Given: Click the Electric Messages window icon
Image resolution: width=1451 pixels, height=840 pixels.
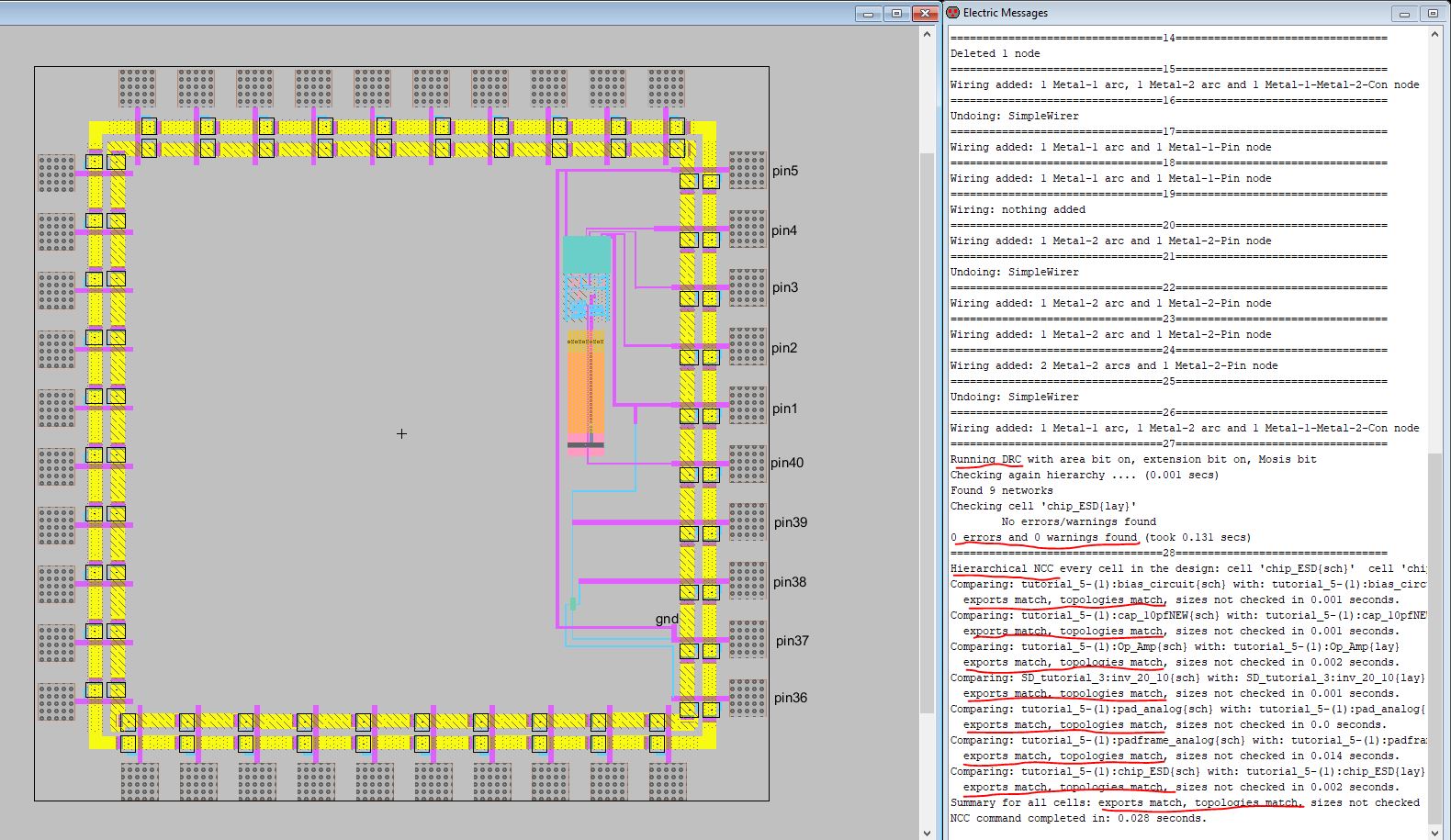Looking at the screenshot, I should [x=954, y=13].
